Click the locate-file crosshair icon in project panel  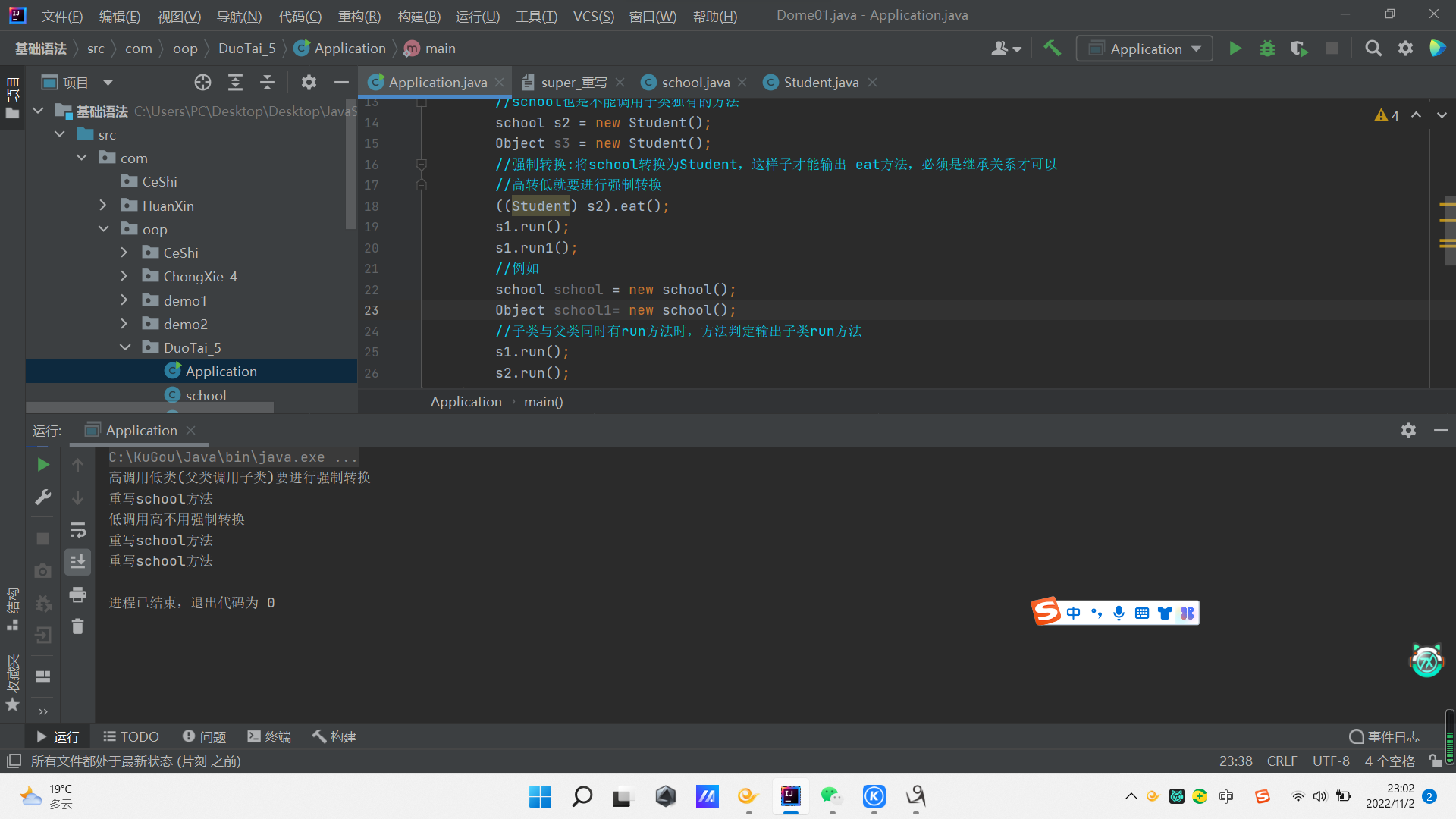pos(202,83)
